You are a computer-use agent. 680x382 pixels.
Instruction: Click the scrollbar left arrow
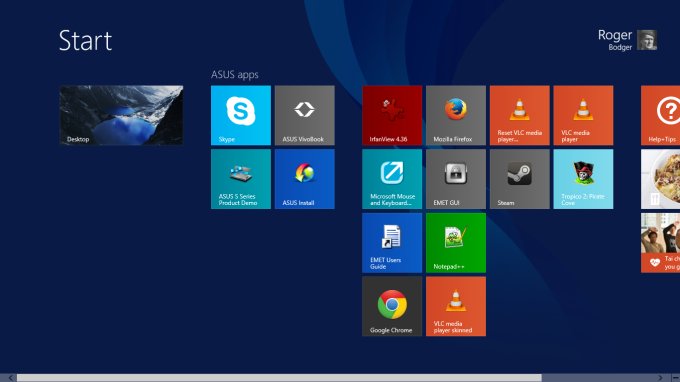pos(10,378)
